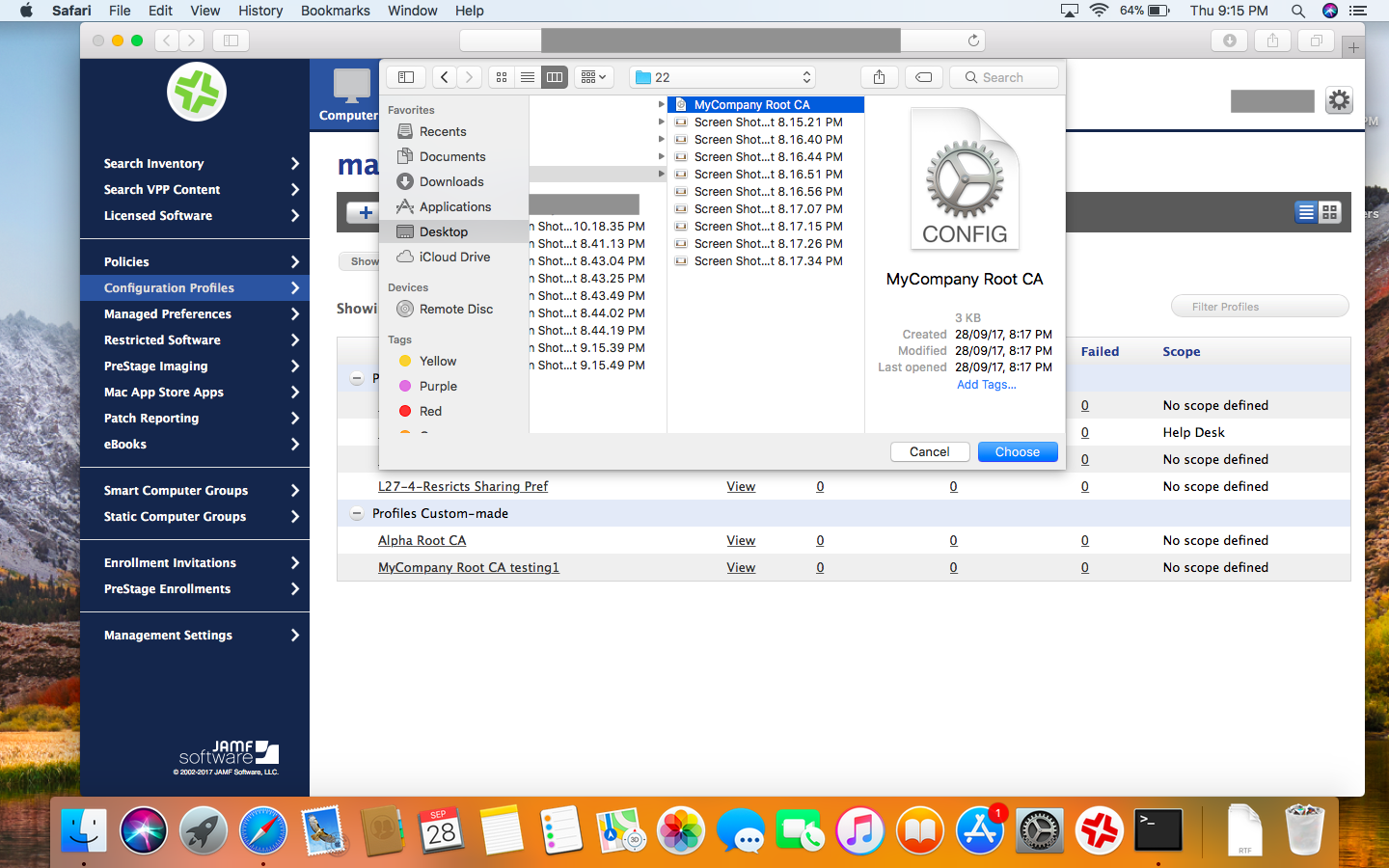1389x868 pixels.
Task: Expand Licensed Software
Action: click(195, 216)
